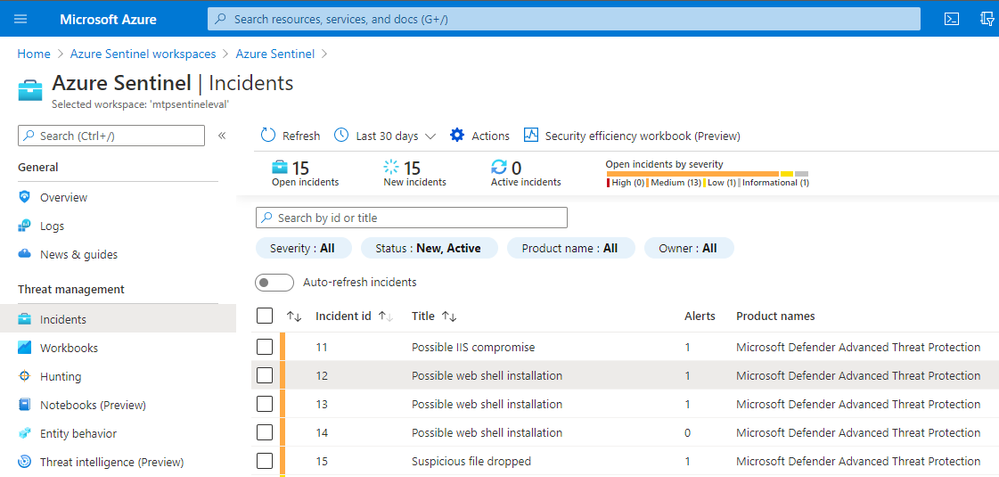Click the Actions button label
The image size is (999, 477).
pos(491,136)
